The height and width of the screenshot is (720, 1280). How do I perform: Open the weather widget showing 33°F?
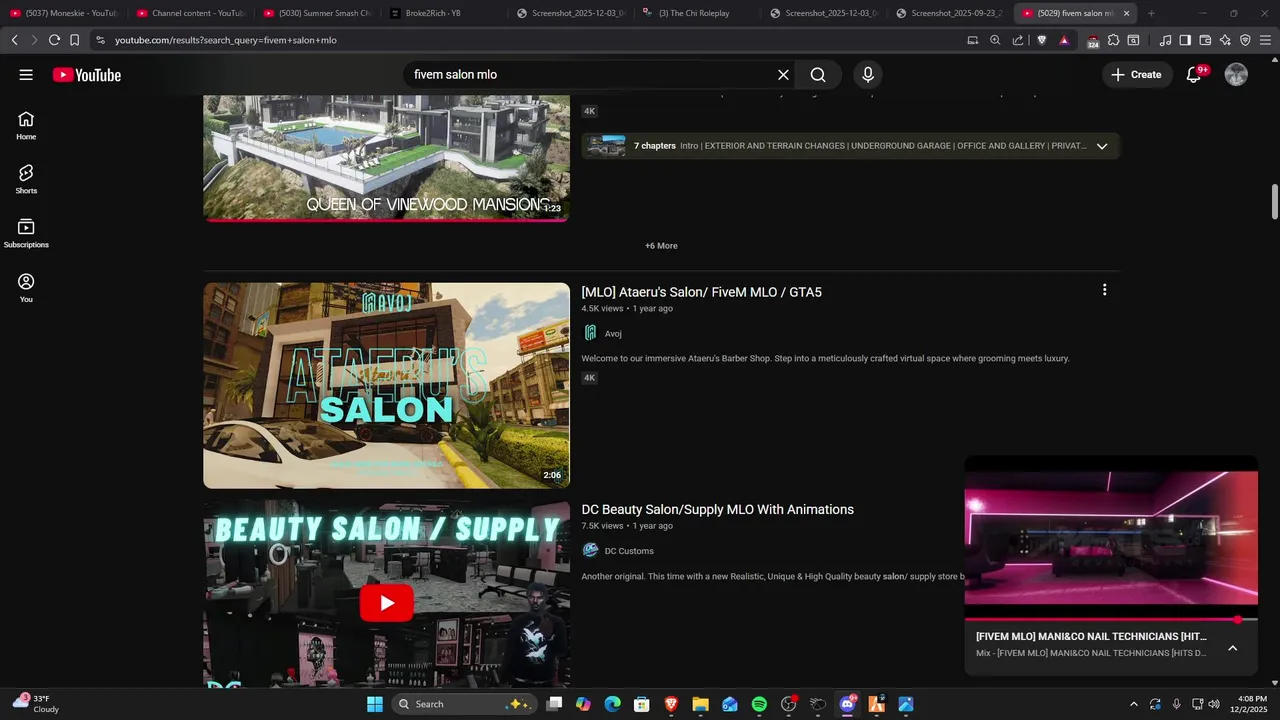pyautogui.click(x=36, y=704)
